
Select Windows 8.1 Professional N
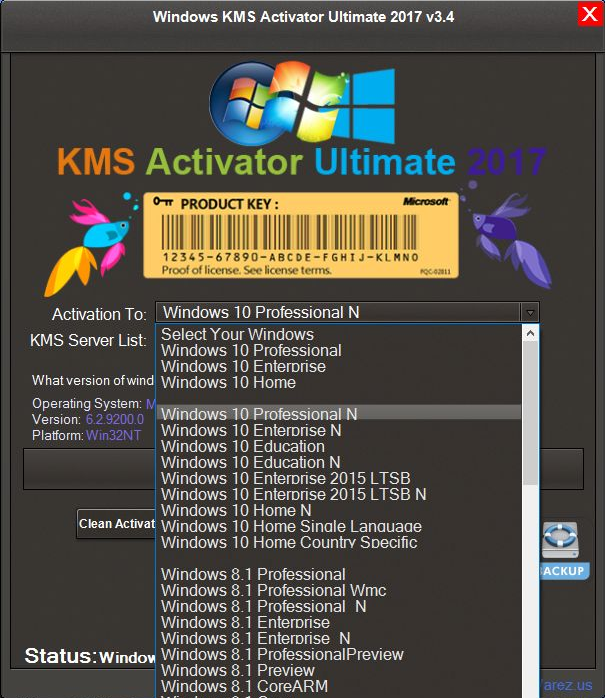coord(339,606)
